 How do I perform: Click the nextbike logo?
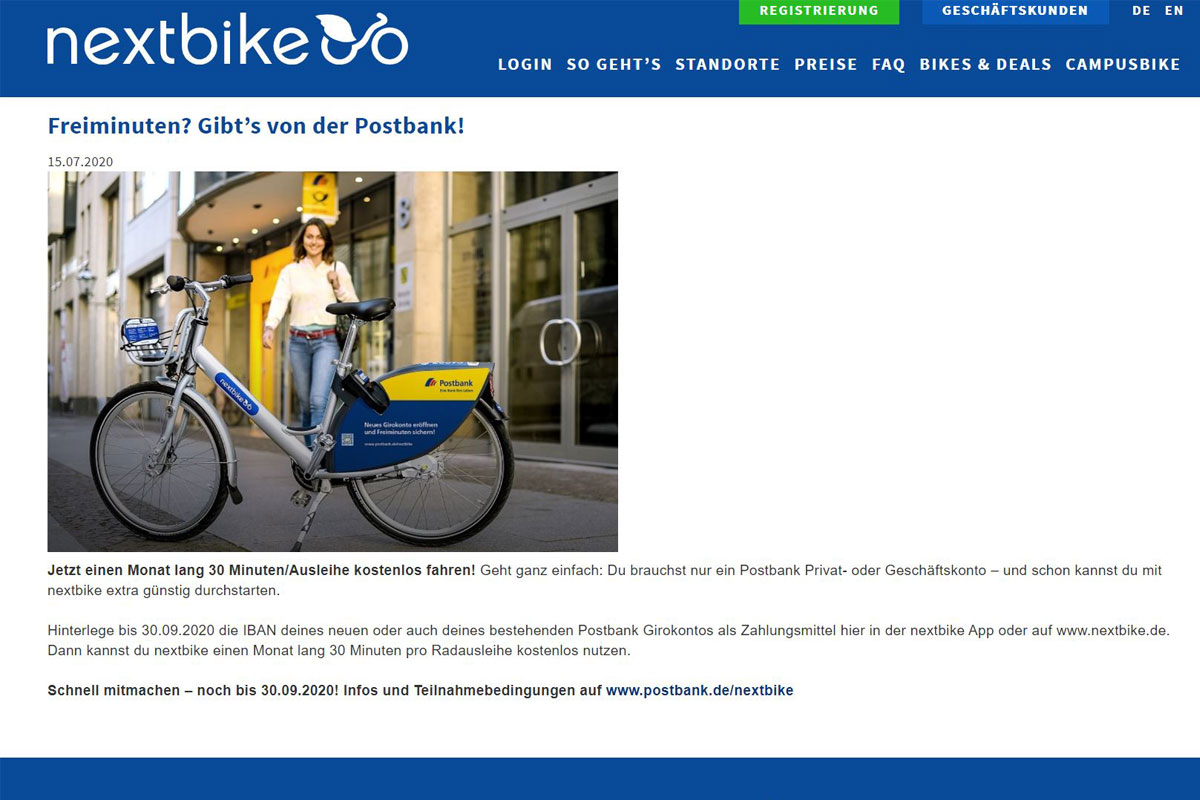pyautogui.click(x=227, y=42)
